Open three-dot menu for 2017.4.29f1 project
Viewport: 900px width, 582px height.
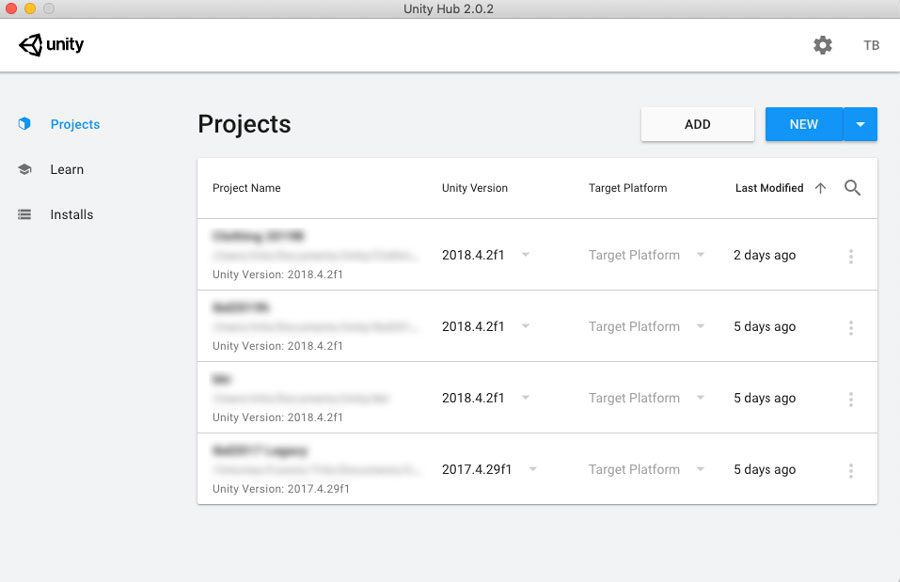[x=851, y=471]
